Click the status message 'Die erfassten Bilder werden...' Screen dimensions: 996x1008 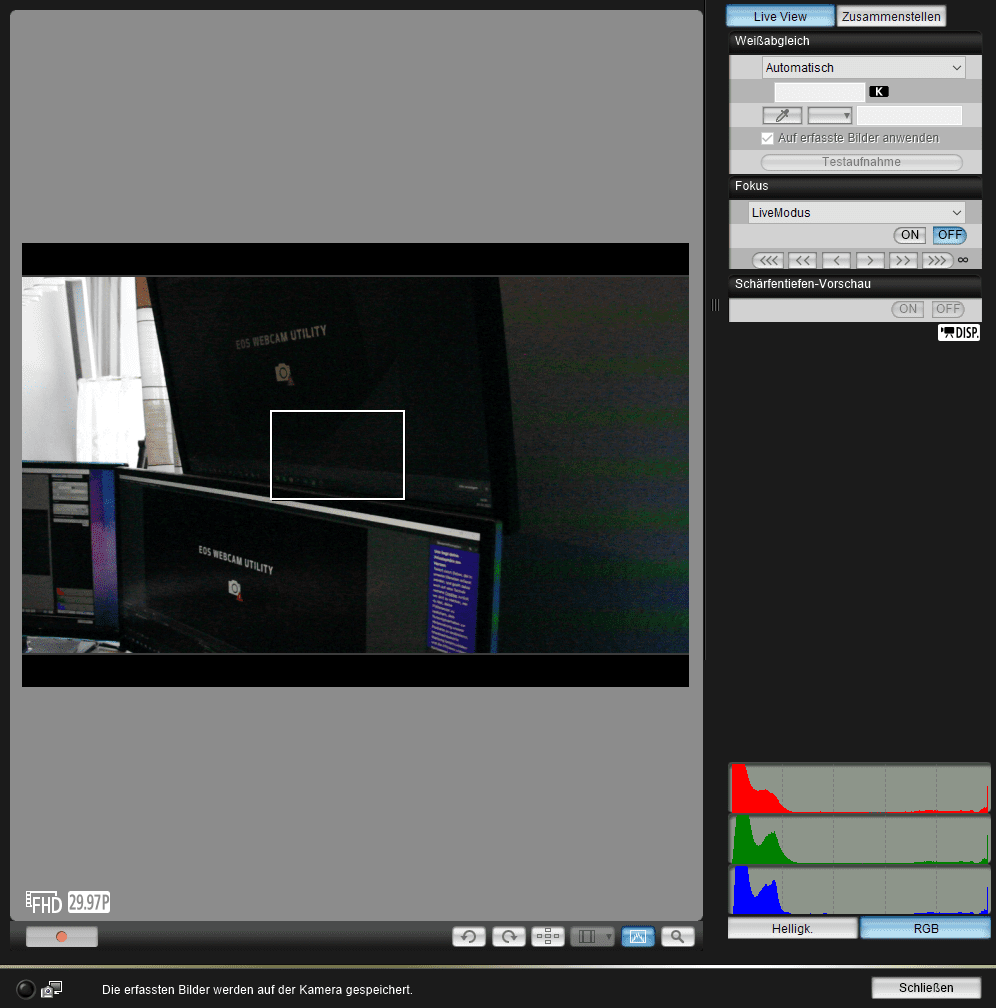point(257,990)
